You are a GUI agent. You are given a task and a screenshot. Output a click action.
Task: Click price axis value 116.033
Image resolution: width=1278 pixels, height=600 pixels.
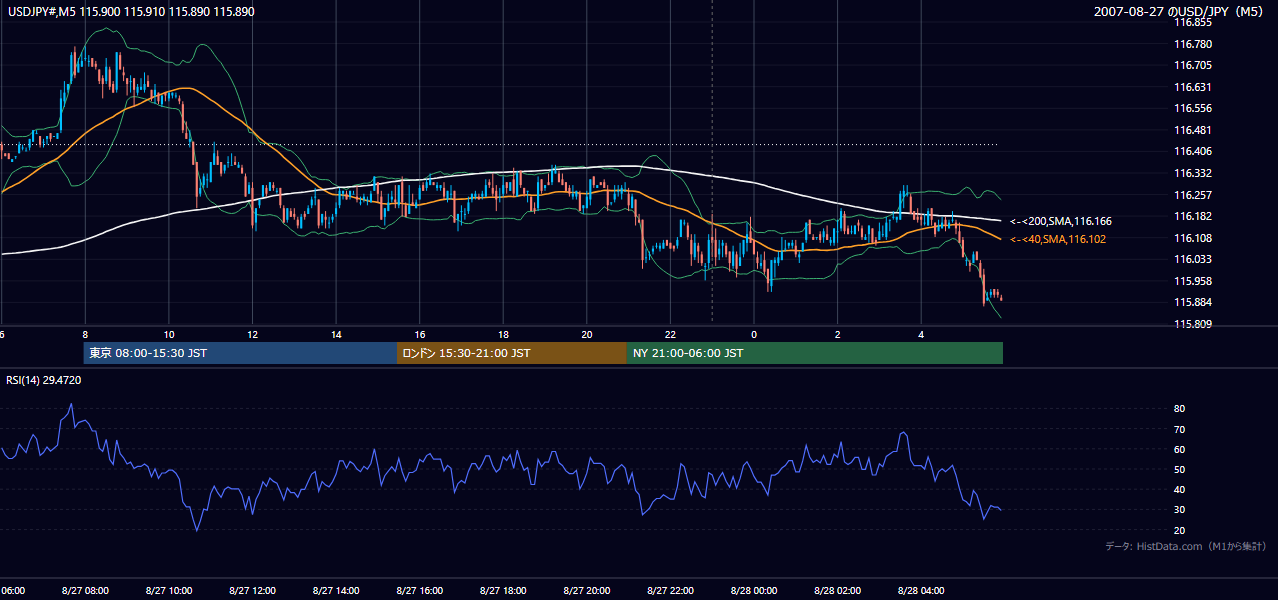(x=1193, y=259)
